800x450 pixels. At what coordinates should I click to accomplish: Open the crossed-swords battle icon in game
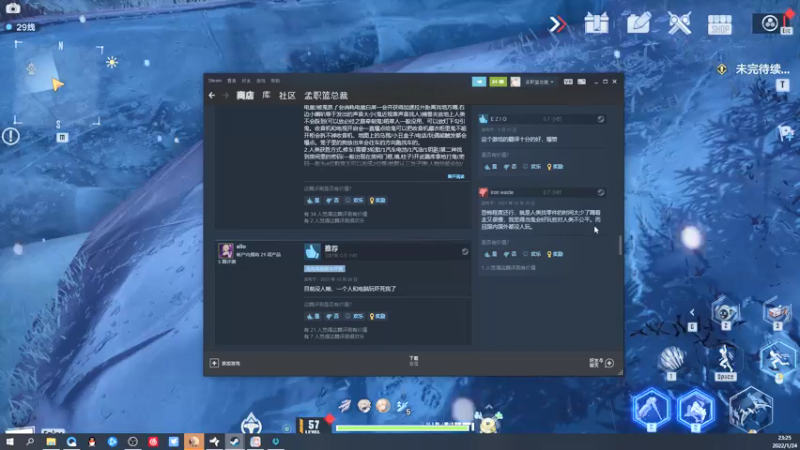679,23
